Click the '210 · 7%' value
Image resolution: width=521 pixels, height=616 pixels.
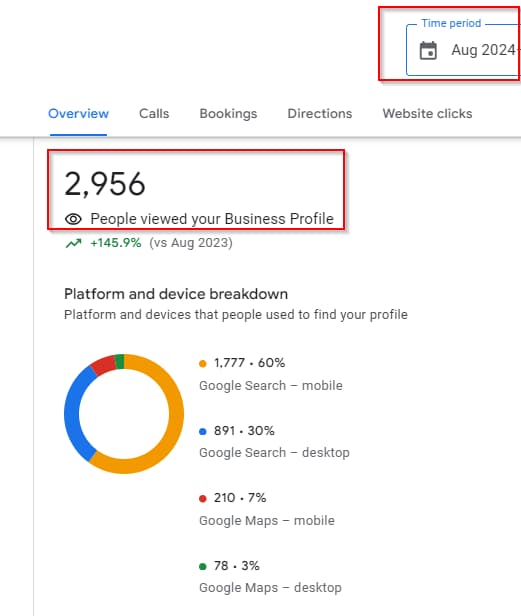(240, 498)
